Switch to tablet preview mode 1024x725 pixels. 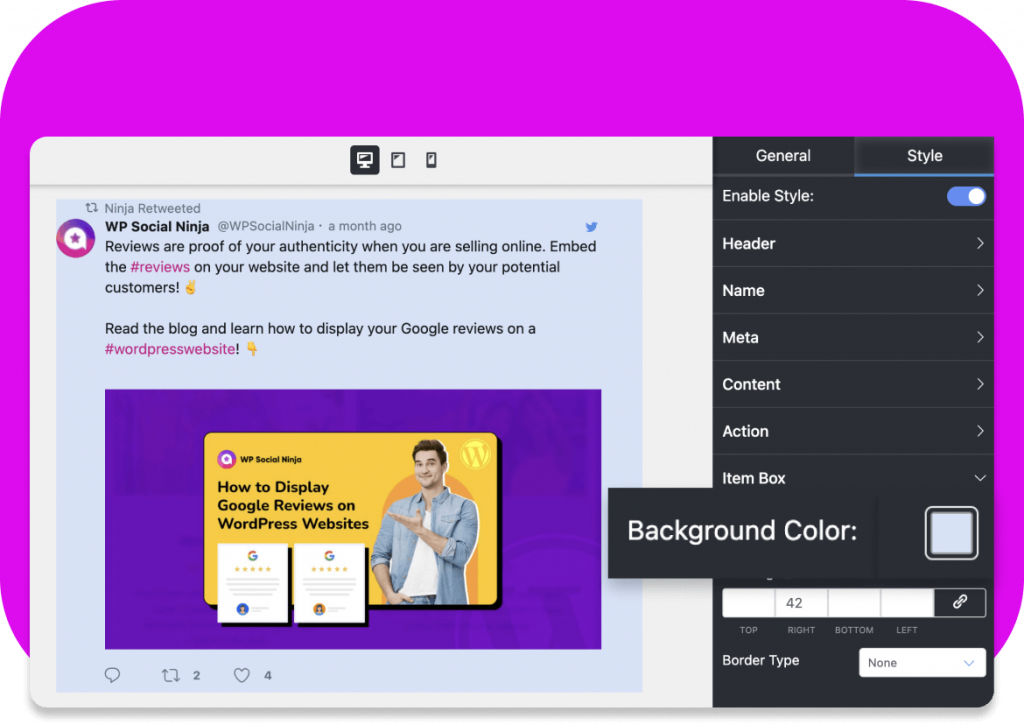click(x=398, y=160)
